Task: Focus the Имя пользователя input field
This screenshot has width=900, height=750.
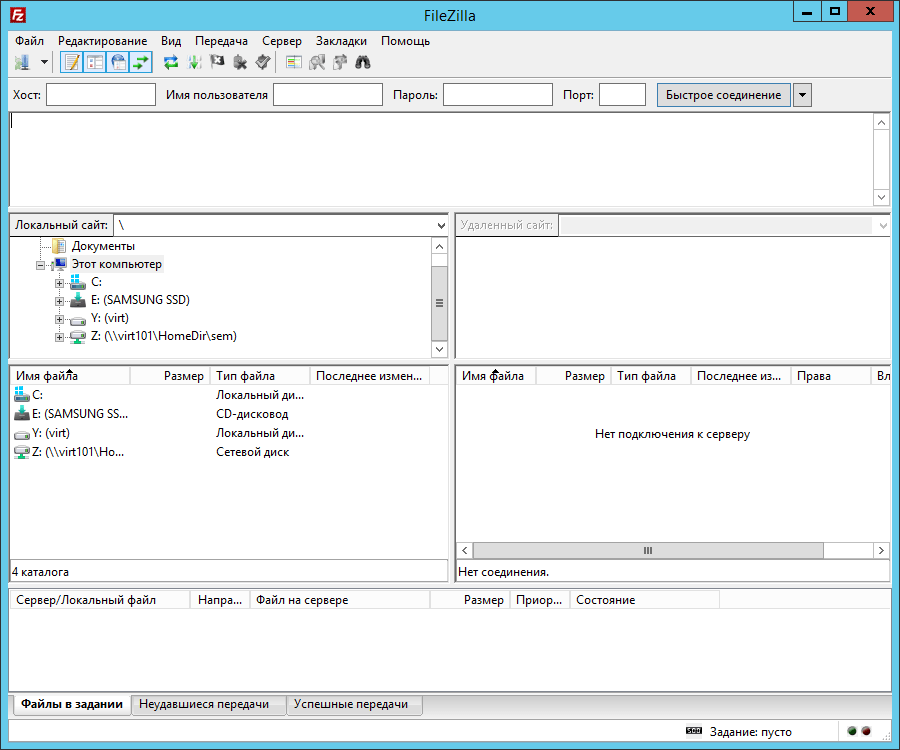Action: [x=328, y=95]
